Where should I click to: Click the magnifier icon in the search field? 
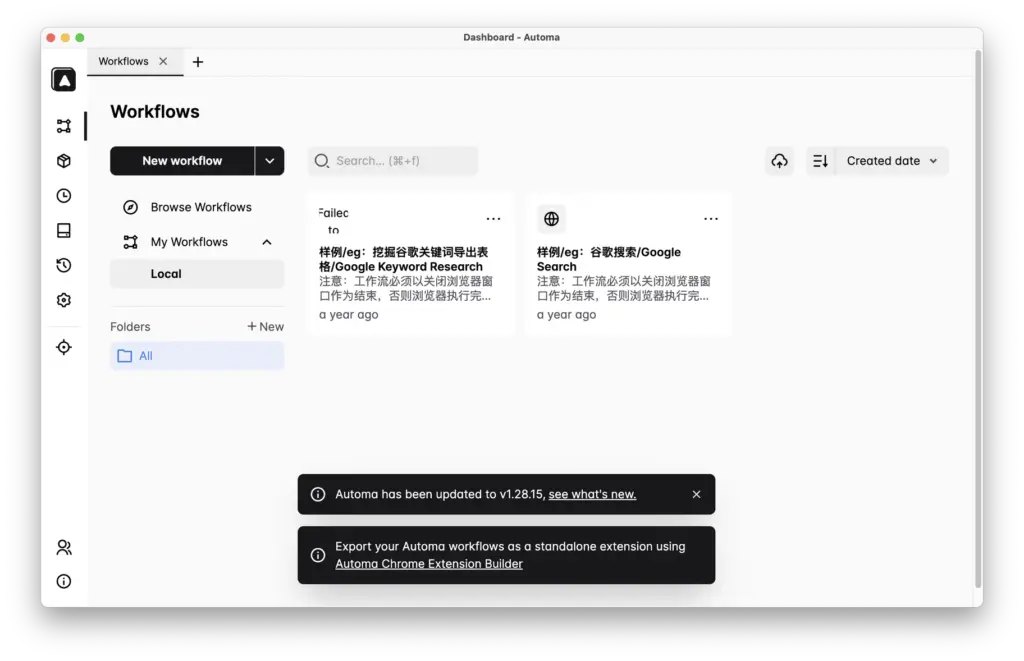tap(321, 161)
